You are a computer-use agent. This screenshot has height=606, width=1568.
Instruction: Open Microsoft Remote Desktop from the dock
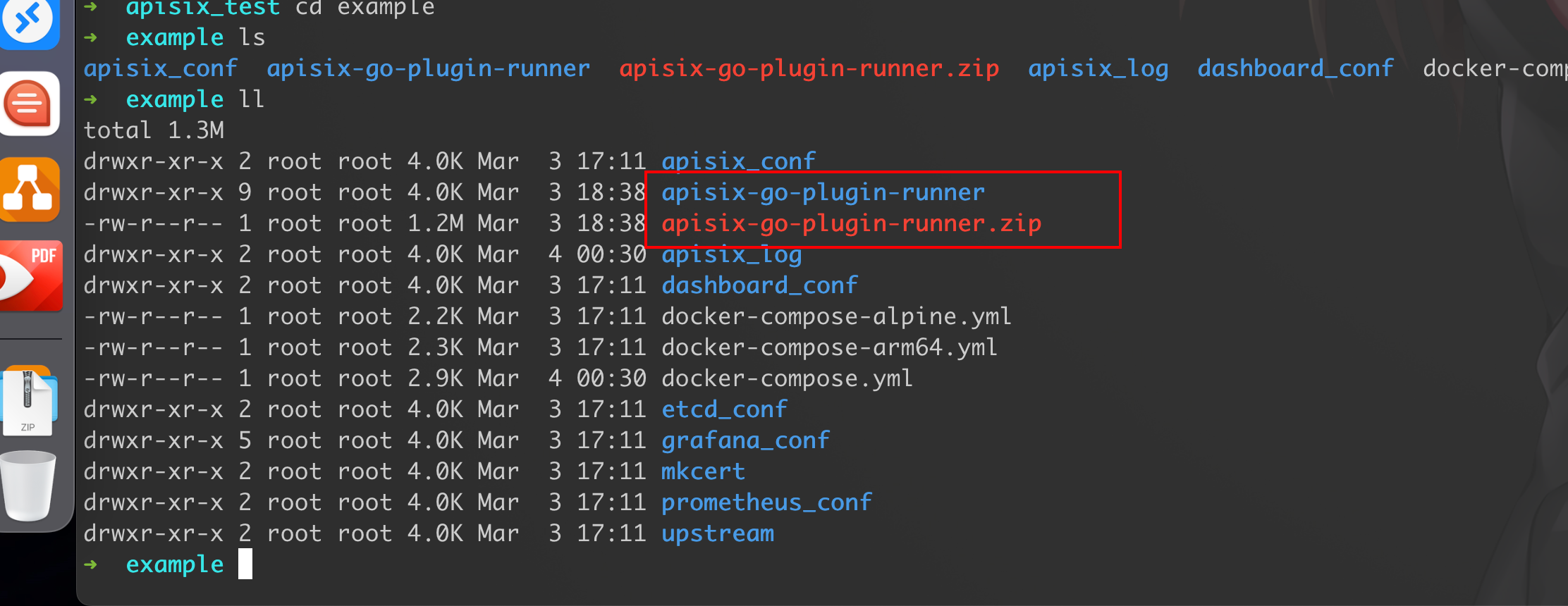point(30,21)
